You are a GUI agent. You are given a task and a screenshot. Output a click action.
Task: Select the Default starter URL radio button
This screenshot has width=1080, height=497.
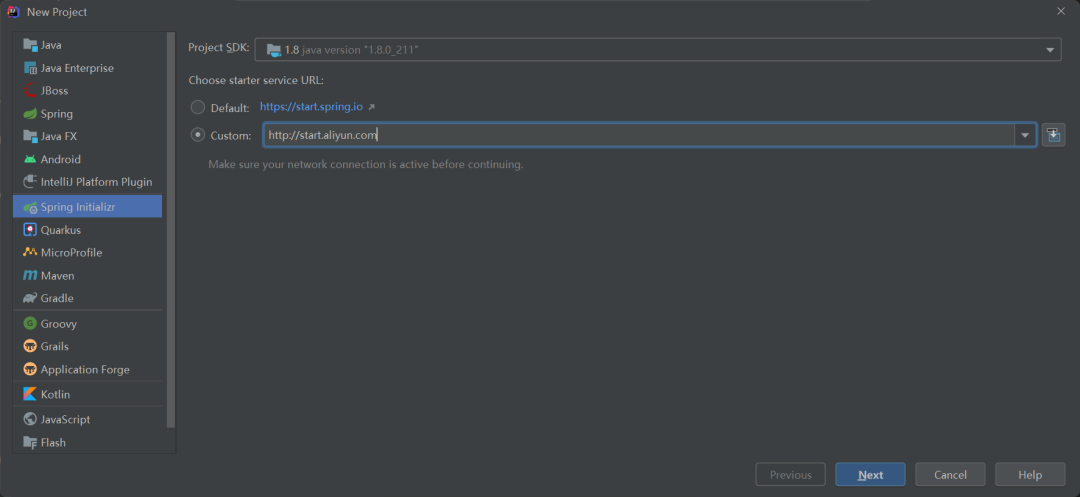pos(198,107)
